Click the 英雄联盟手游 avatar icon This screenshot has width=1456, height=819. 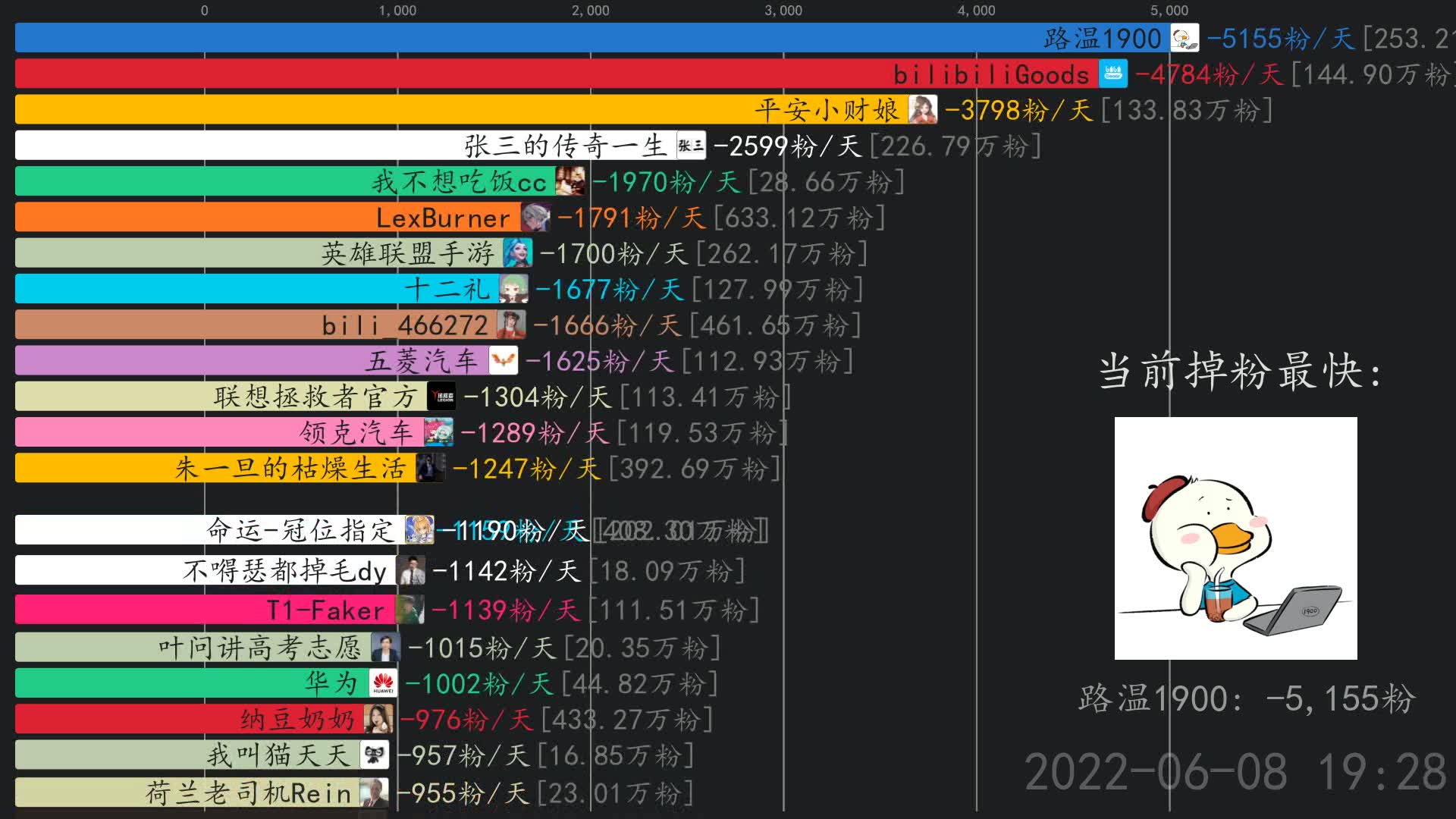pyautogui.click(x=518, y=253)
